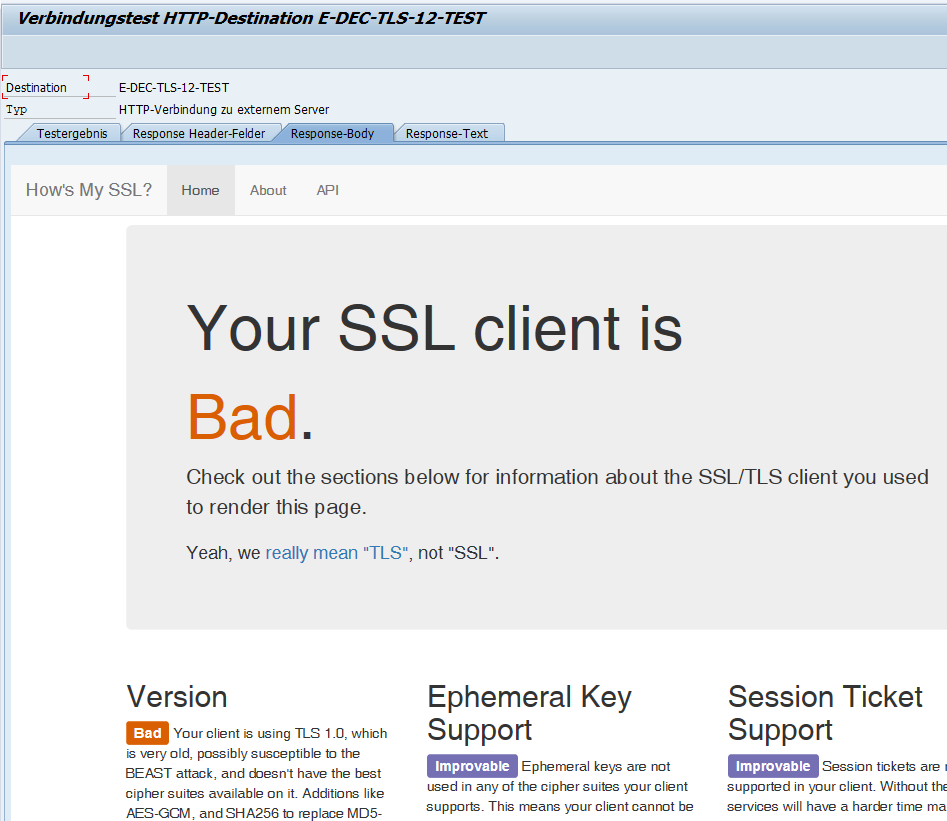
Task: Click the Ephemeral Key Support heading
Action: (529, 713)
